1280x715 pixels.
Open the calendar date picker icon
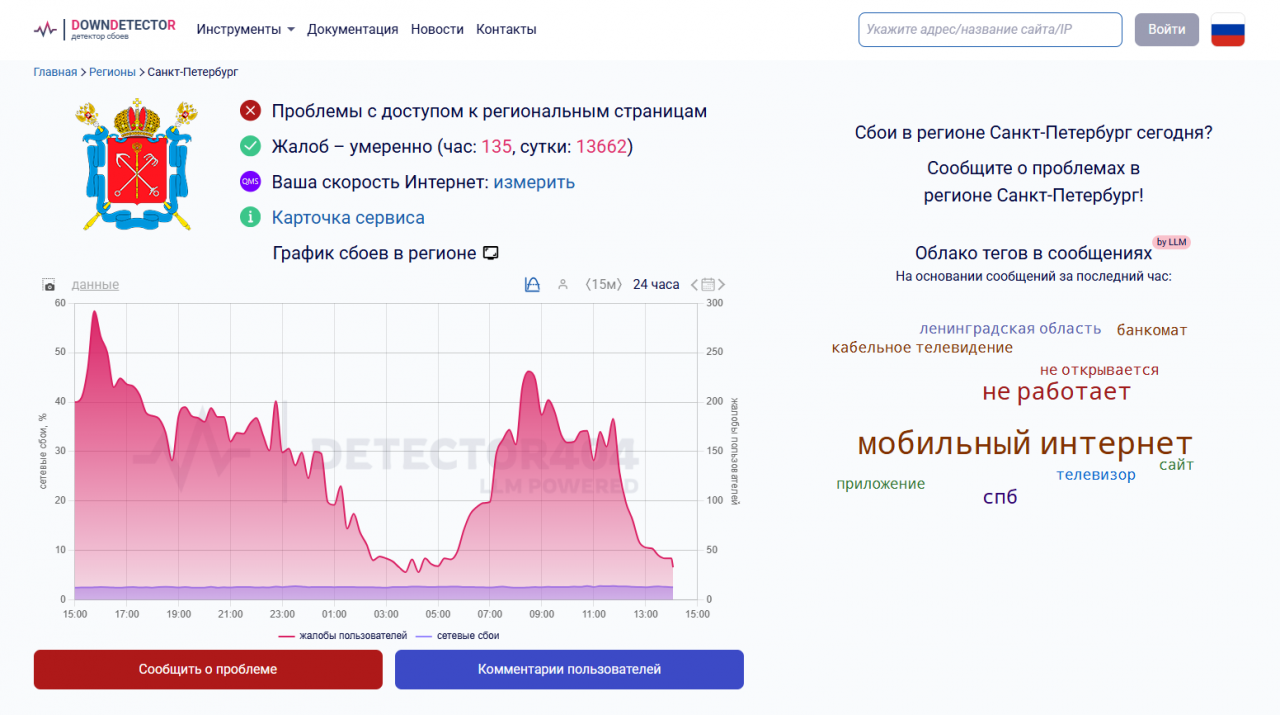[x=708, y=285]
